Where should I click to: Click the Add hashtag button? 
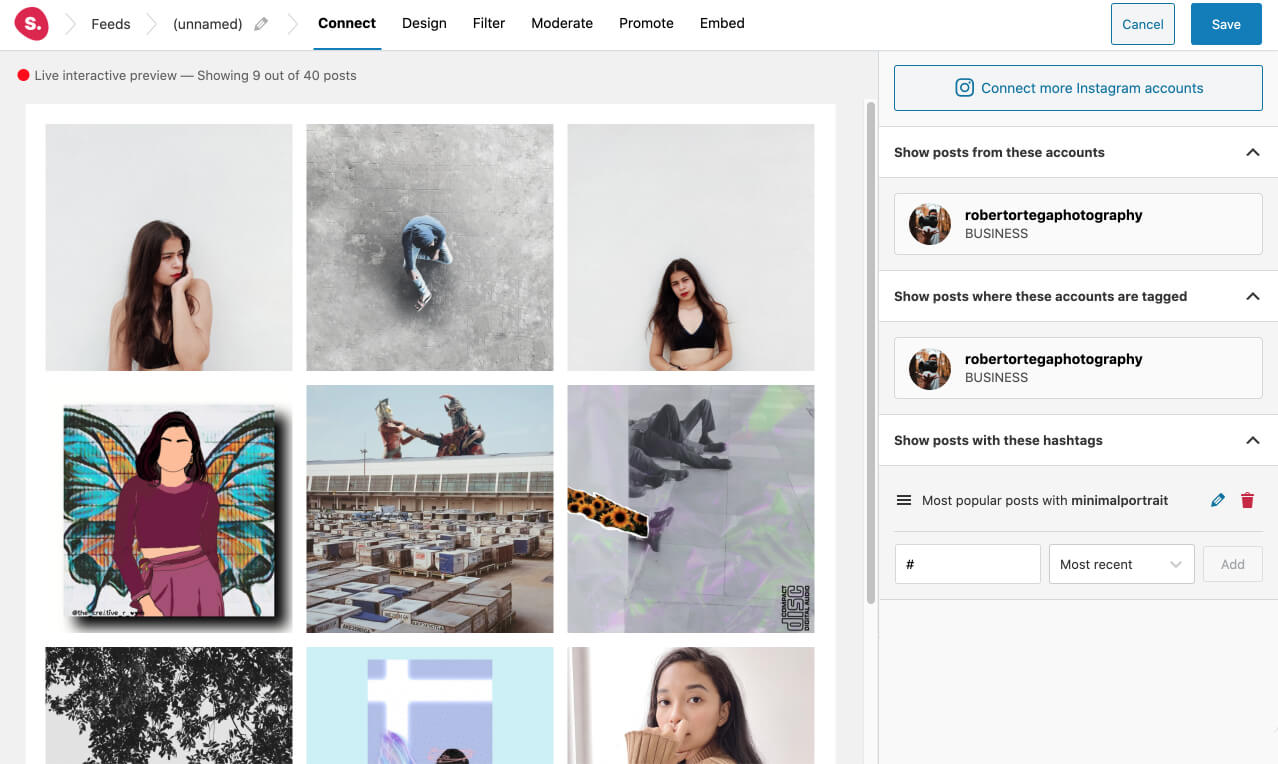point(1233,564)
